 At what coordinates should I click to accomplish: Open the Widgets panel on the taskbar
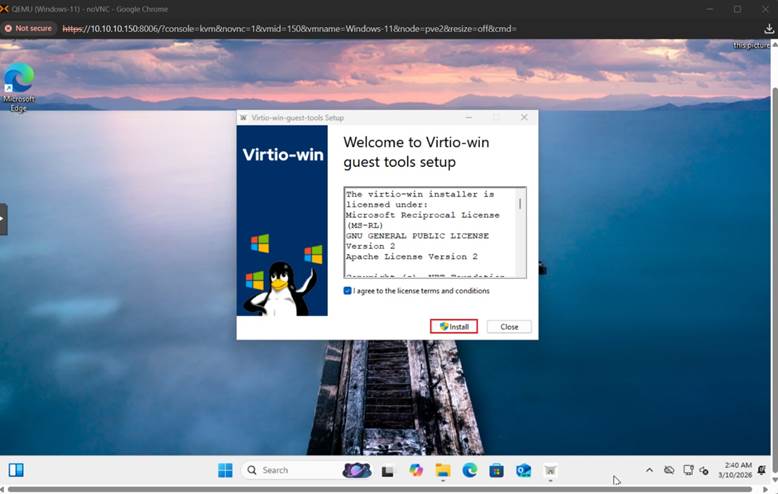pos(16,470)
